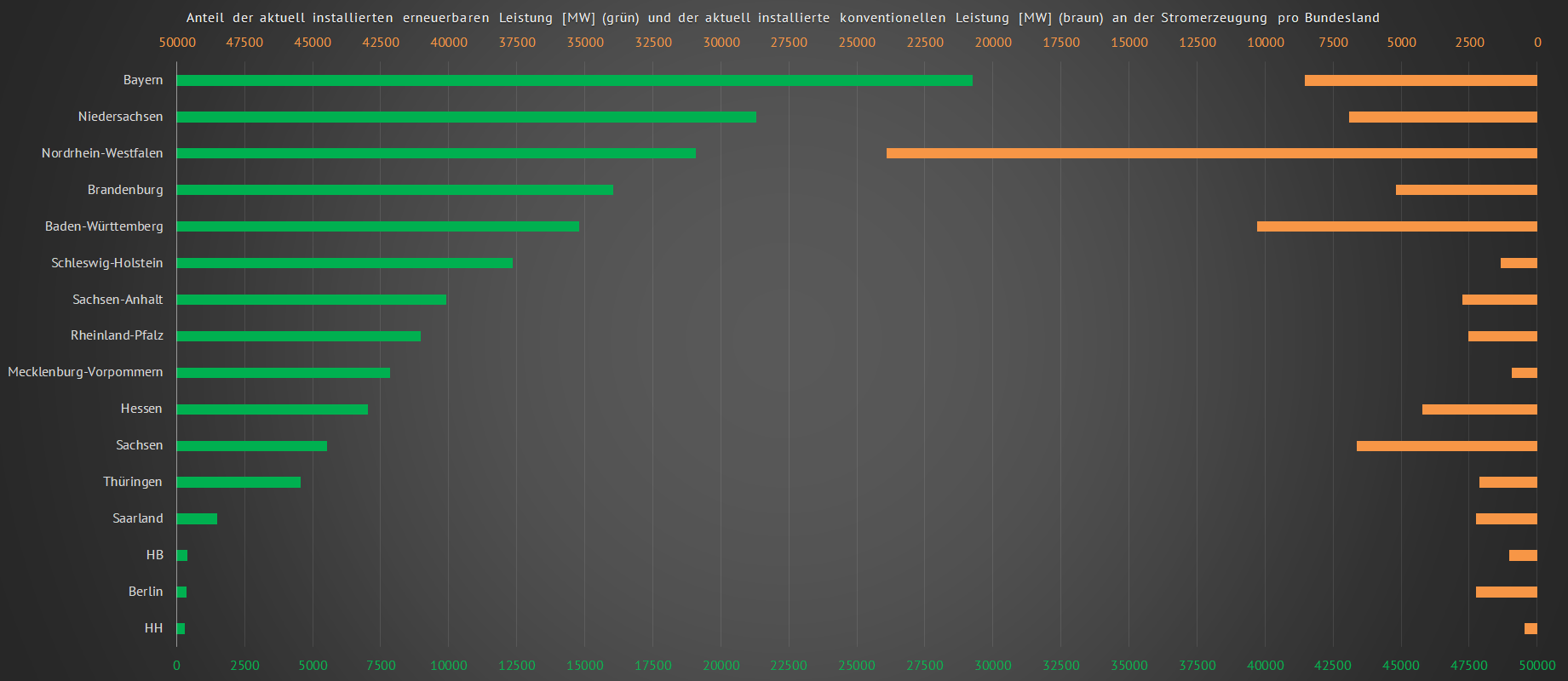
Task: Click the orange conventional bar for Nordrhein-Westfalen
Action: [x=1211, y=154]
